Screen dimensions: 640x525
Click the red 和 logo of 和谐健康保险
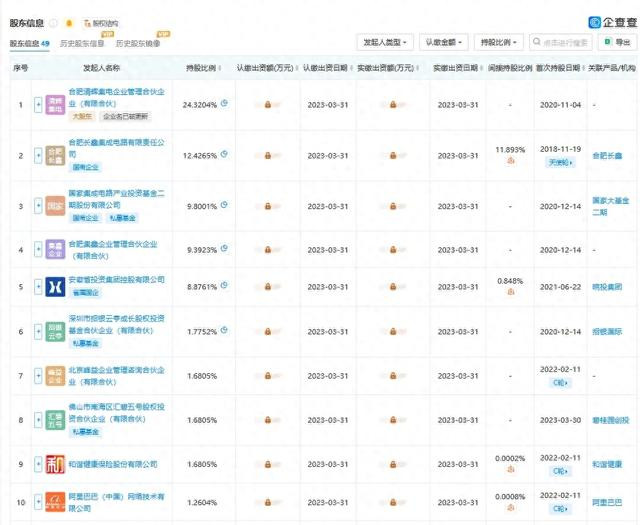coord(55,464)
